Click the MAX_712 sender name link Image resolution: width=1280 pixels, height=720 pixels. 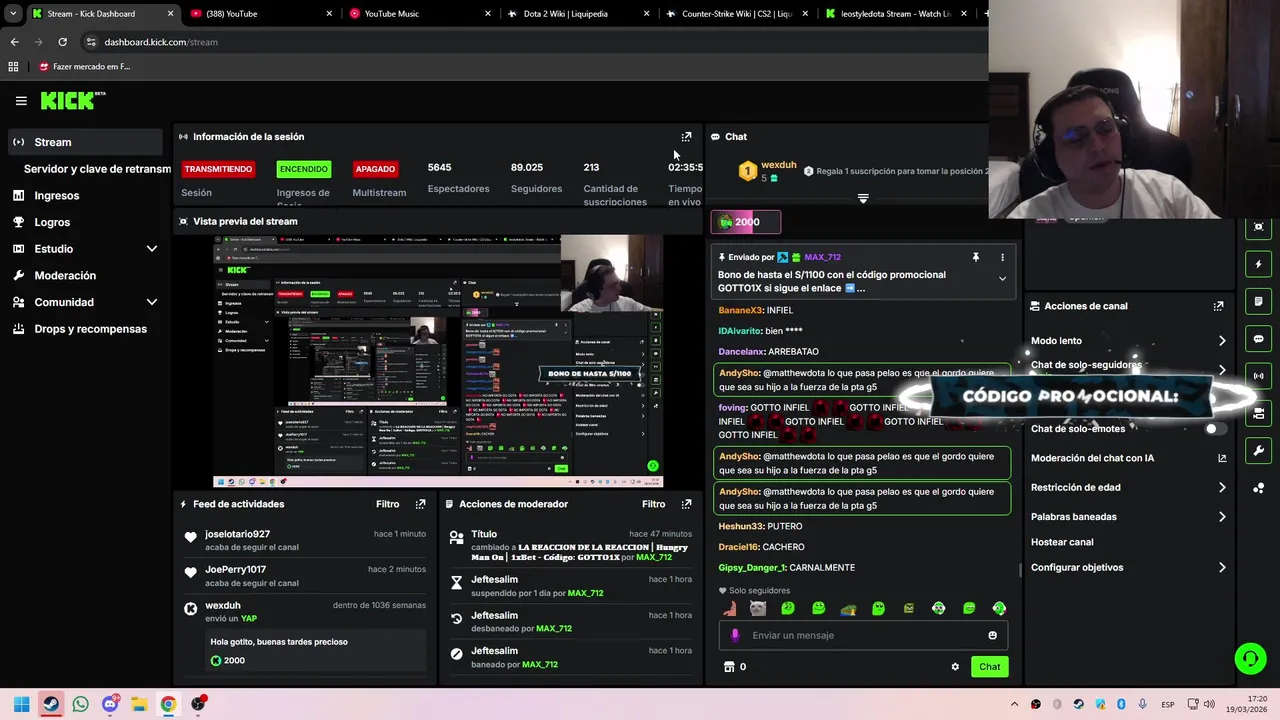[x=822, y=257]
